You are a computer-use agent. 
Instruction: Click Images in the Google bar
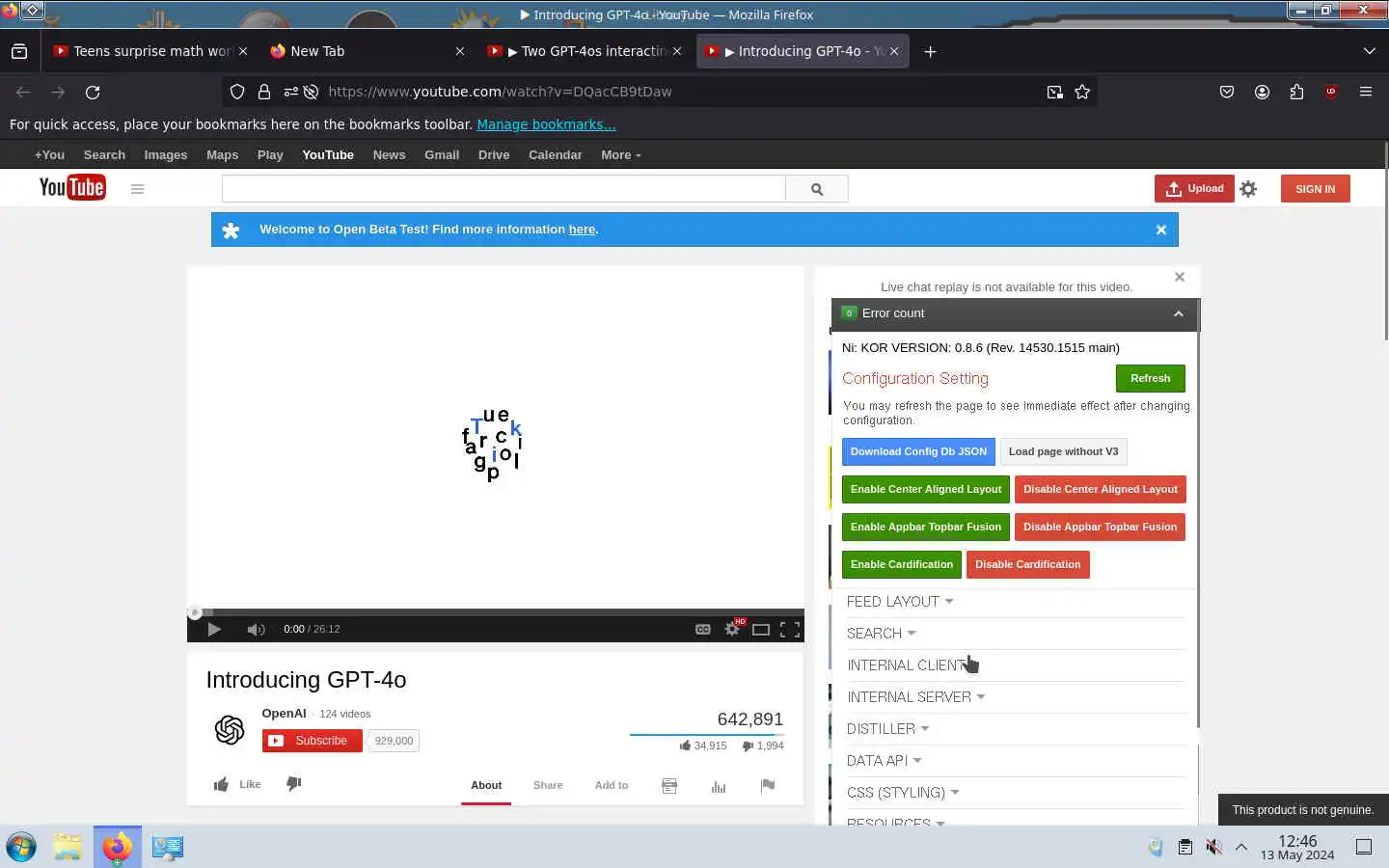click(x=166, y=154)
